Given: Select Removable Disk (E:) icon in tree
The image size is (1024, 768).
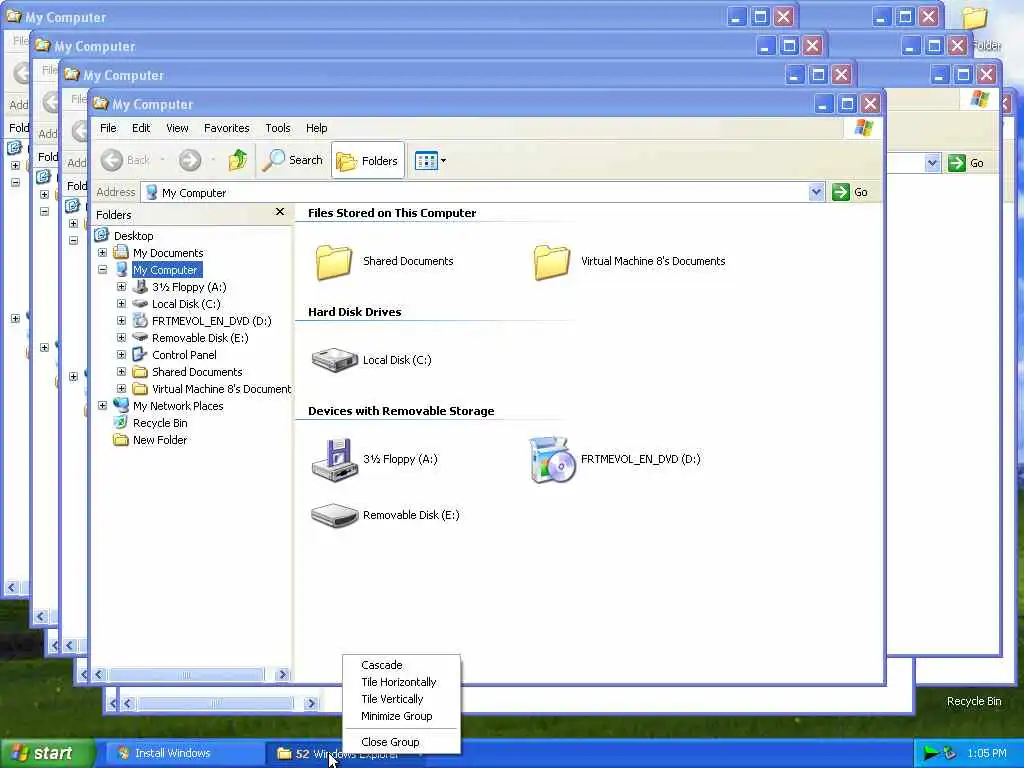Looking at the screenshot, I should pyautogui.click(x=140, y=337).
